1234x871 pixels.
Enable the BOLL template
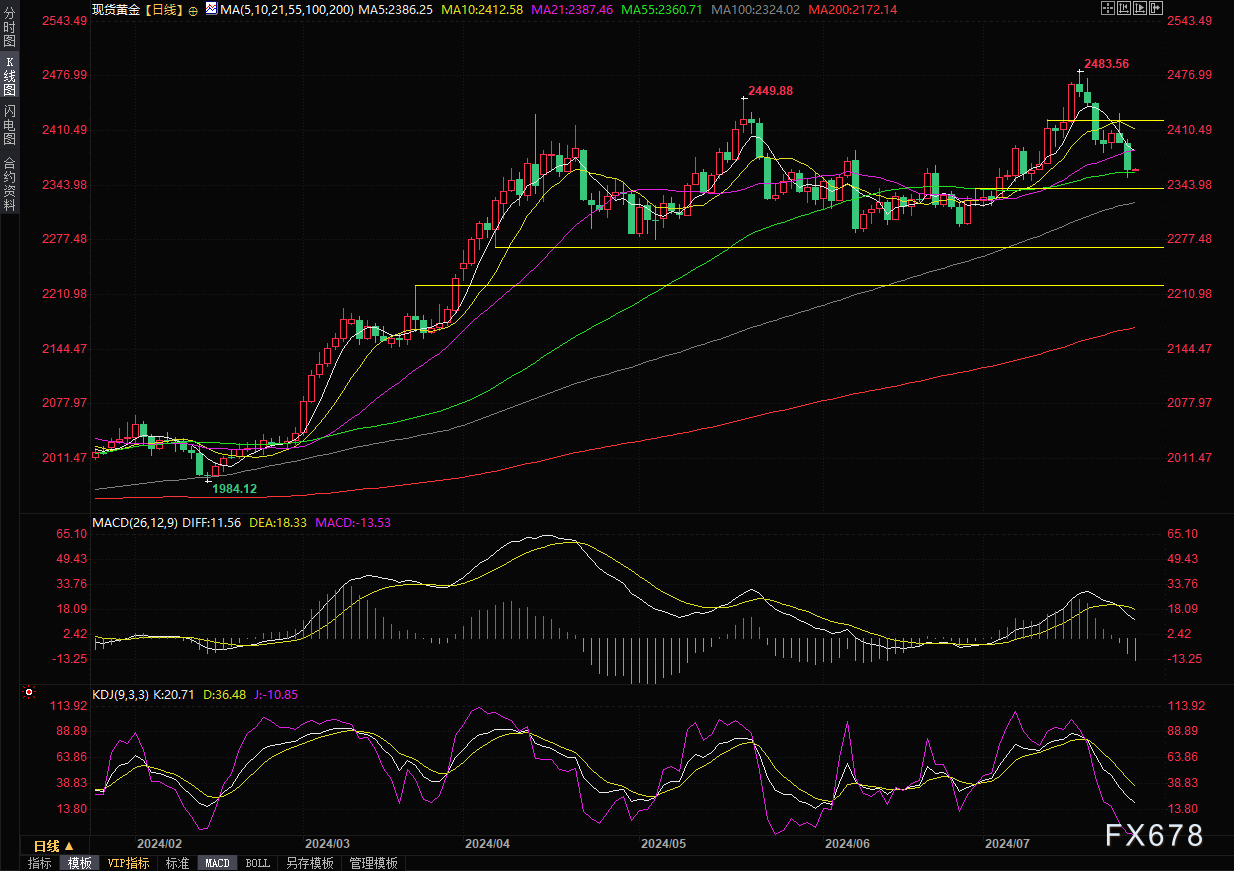click(x=257, y=863)
